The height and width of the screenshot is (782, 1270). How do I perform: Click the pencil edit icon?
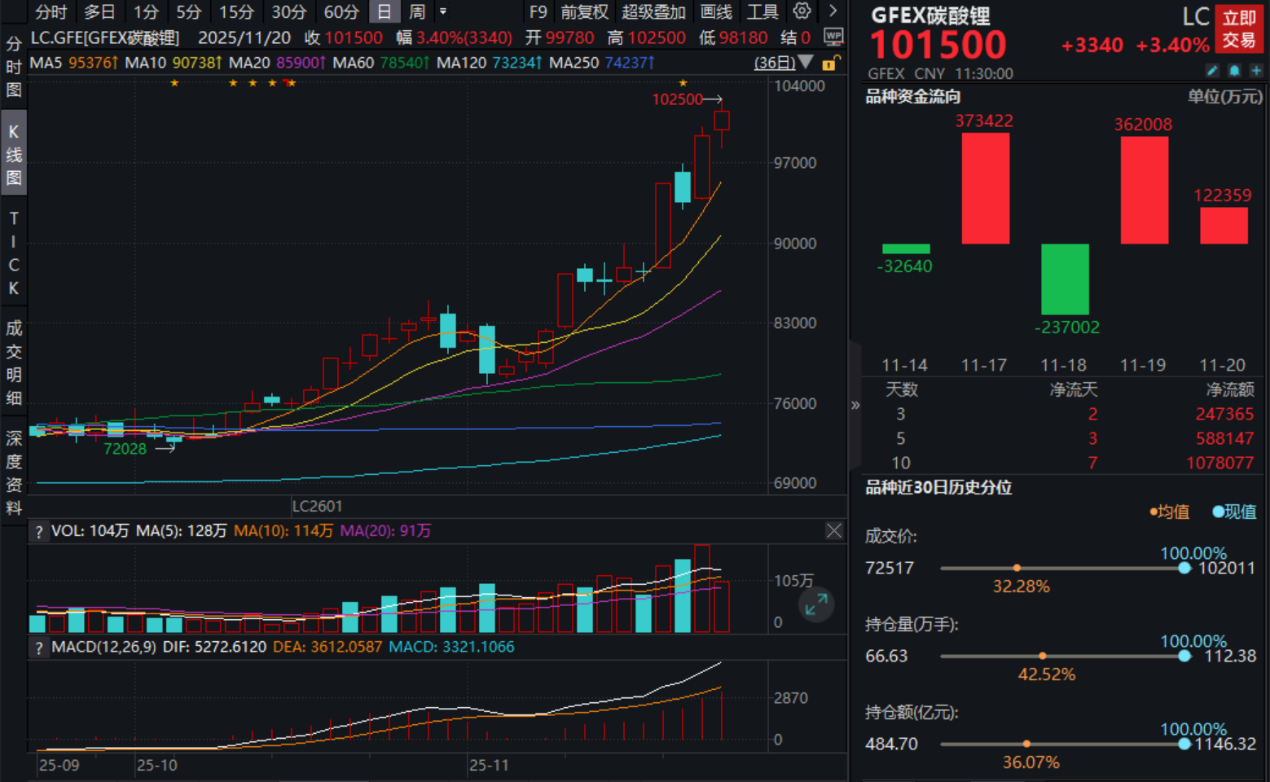[1212, 71]
